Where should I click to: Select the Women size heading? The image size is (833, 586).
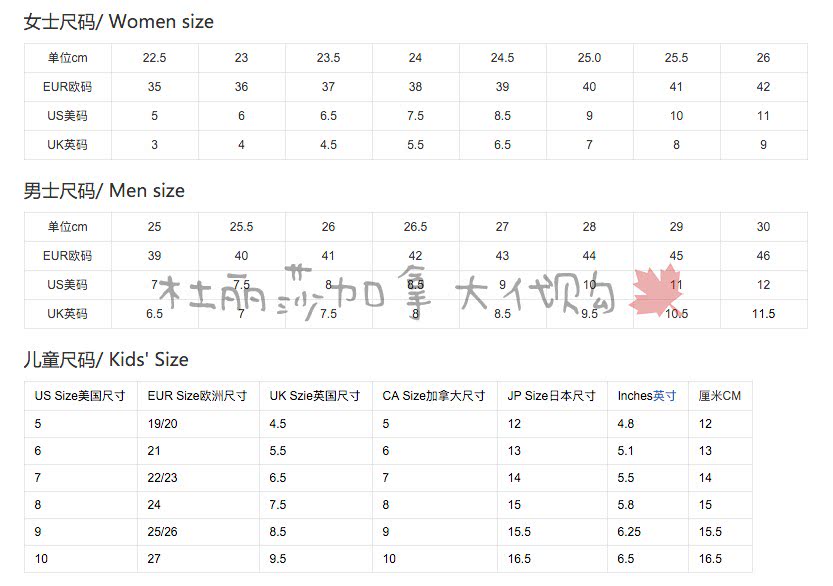pos(118,22)
